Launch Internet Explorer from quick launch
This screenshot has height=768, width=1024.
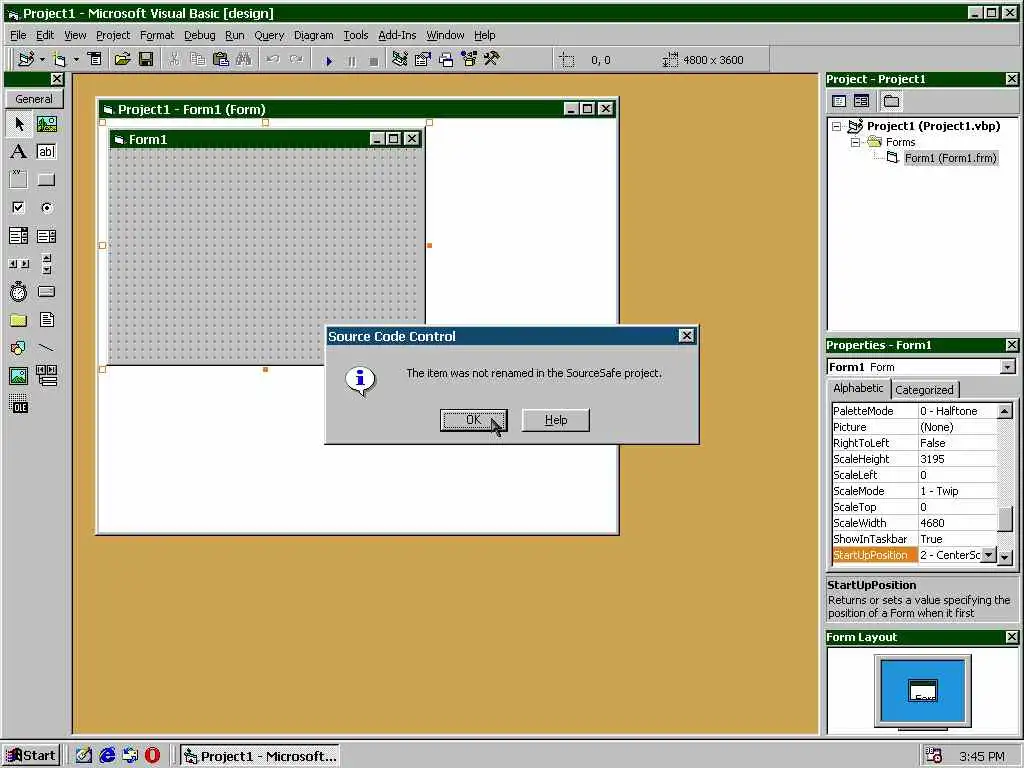[107, 756]
